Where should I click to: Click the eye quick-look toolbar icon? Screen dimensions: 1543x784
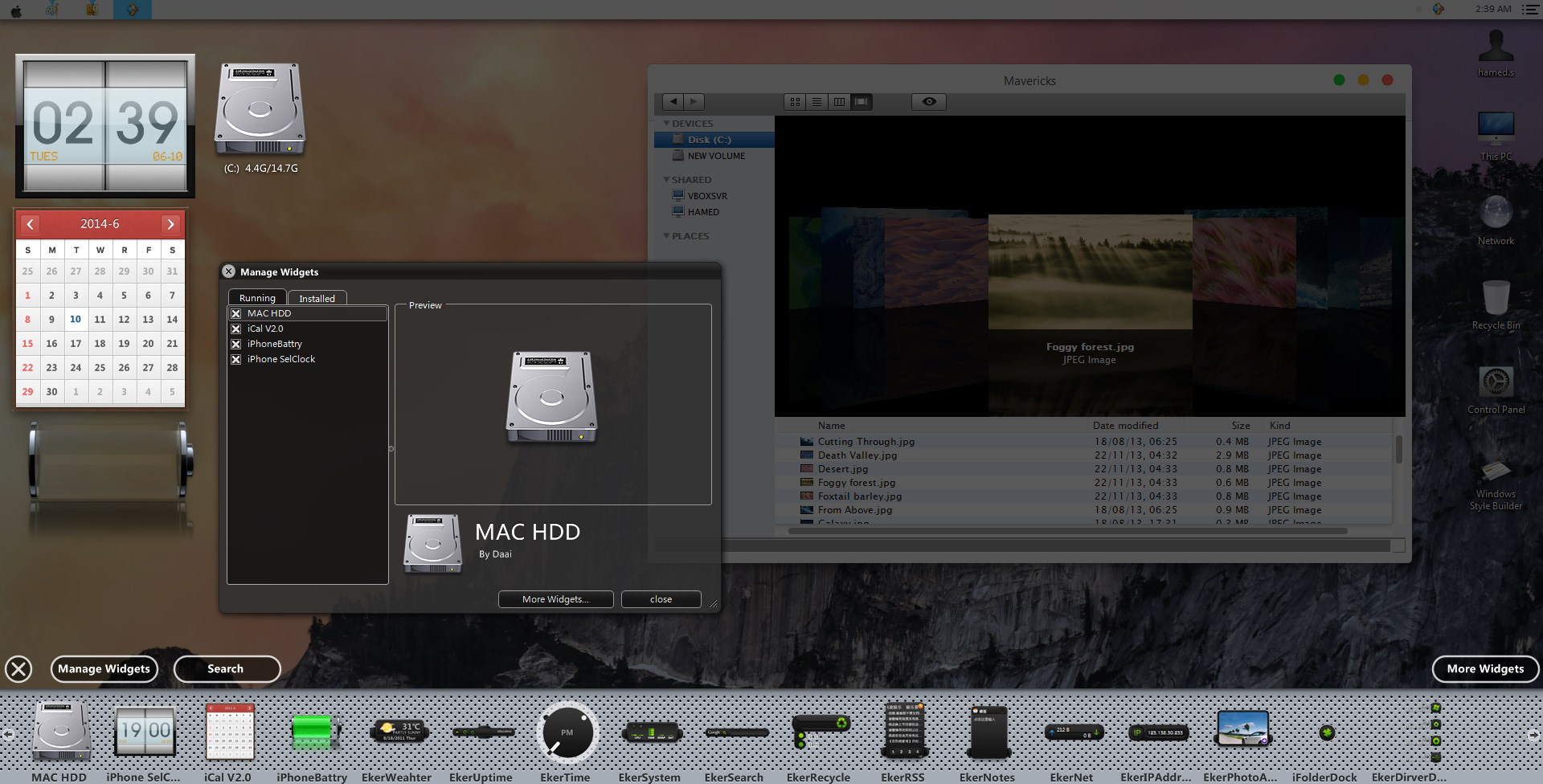coord(929,102)
